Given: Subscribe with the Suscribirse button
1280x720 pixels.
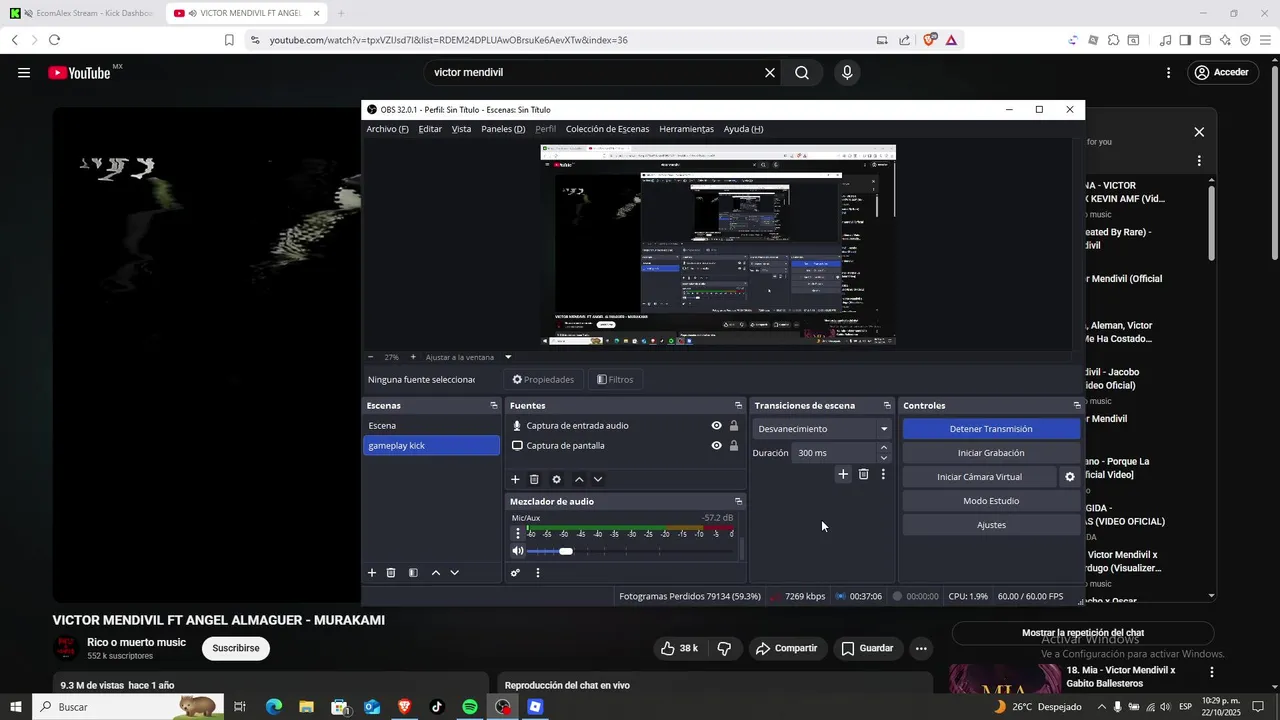Looking at the screenshot, I should coord(236,648).
